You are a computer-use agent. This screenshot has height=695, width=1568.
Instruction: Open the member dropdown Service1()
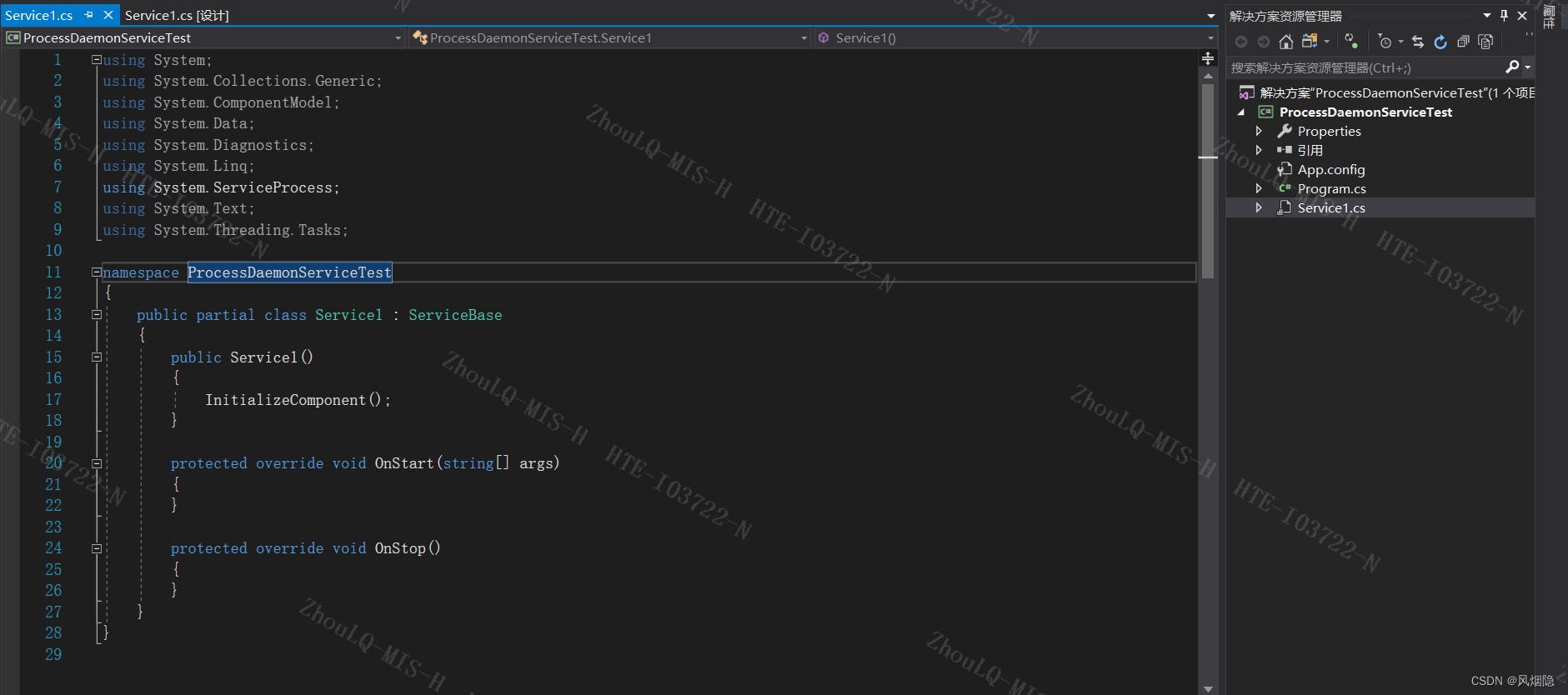pos(1015,37)
